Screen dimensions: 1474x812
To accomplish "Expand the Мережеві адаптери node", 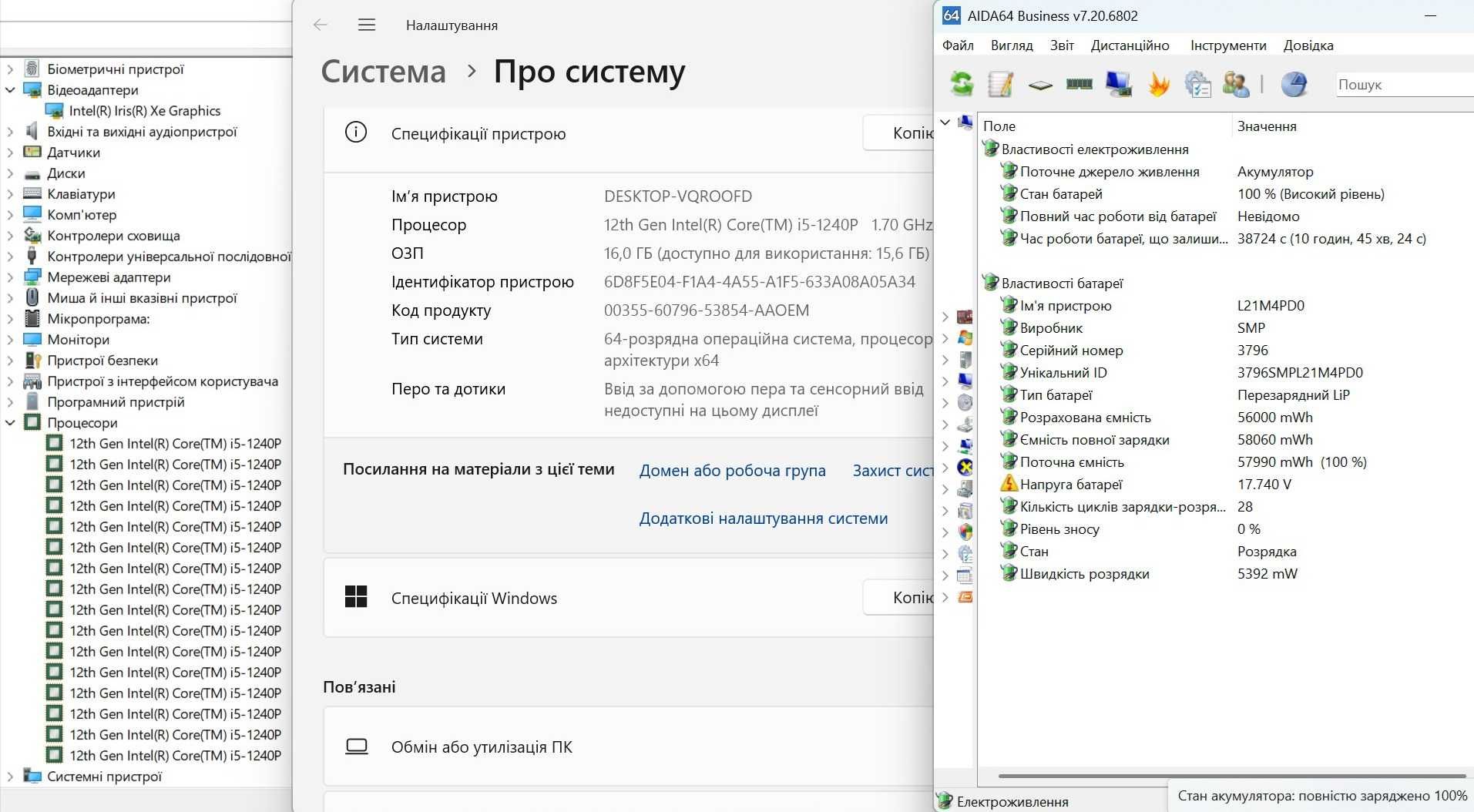I will pos(10,277).
